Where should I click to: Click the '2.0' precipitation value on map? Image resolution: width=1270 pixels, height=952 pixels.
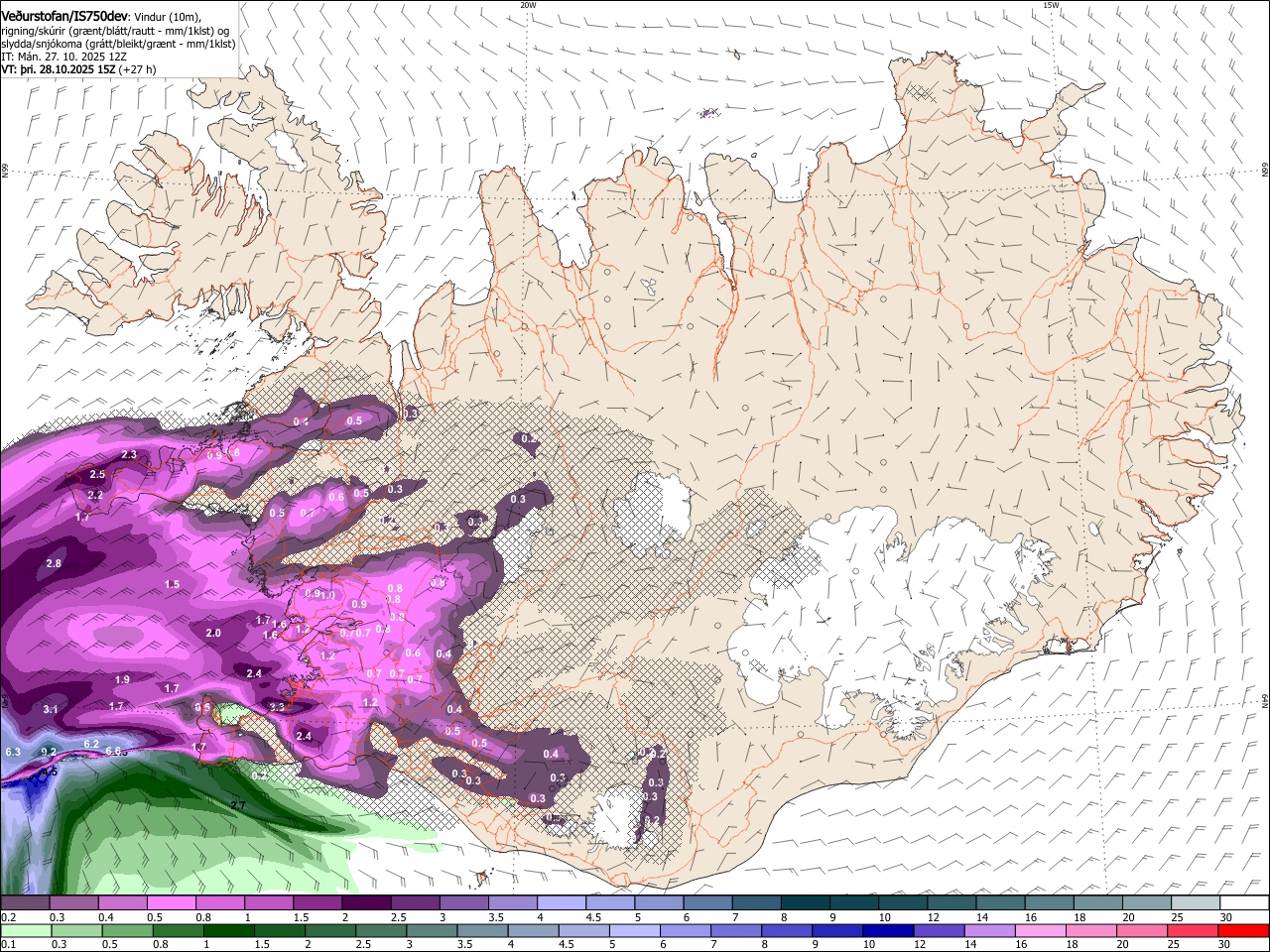pos(213,633)
